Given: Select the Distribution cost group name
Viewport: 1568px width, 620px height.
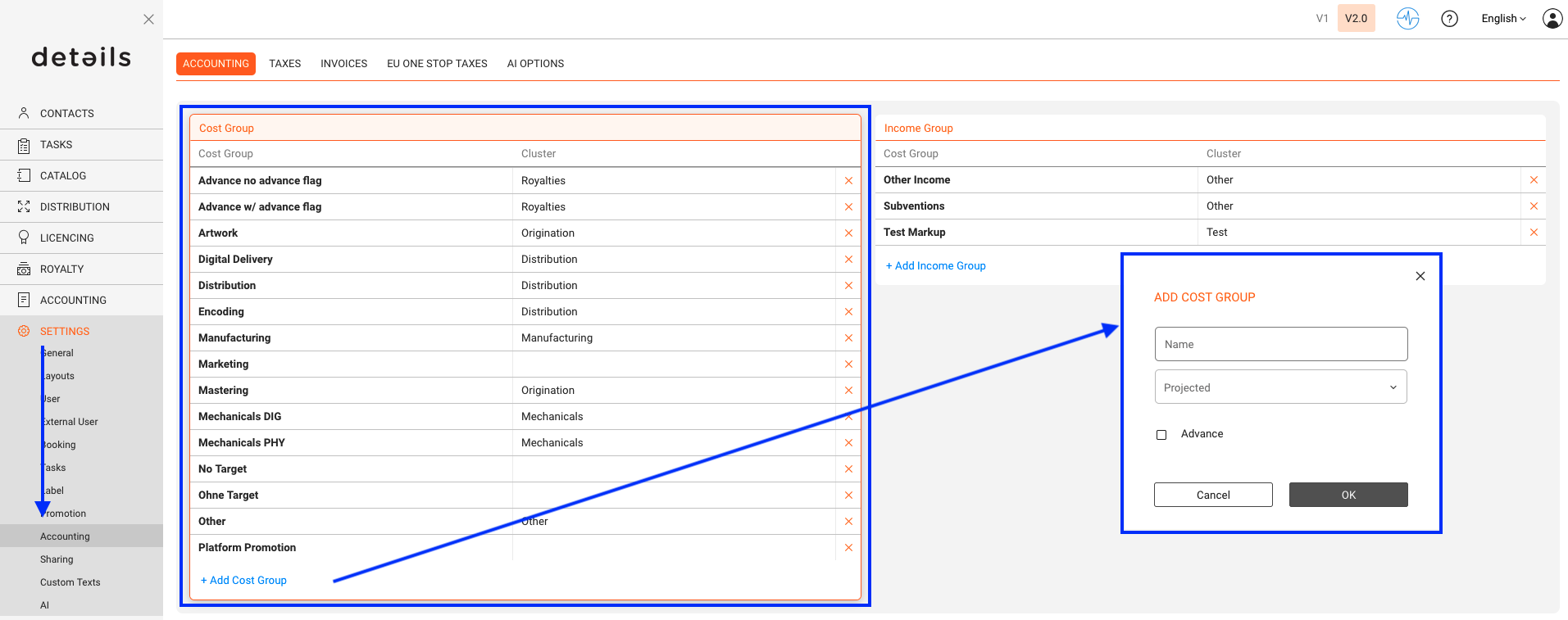Looking at the screenshot, I should [x=227, y=286].
